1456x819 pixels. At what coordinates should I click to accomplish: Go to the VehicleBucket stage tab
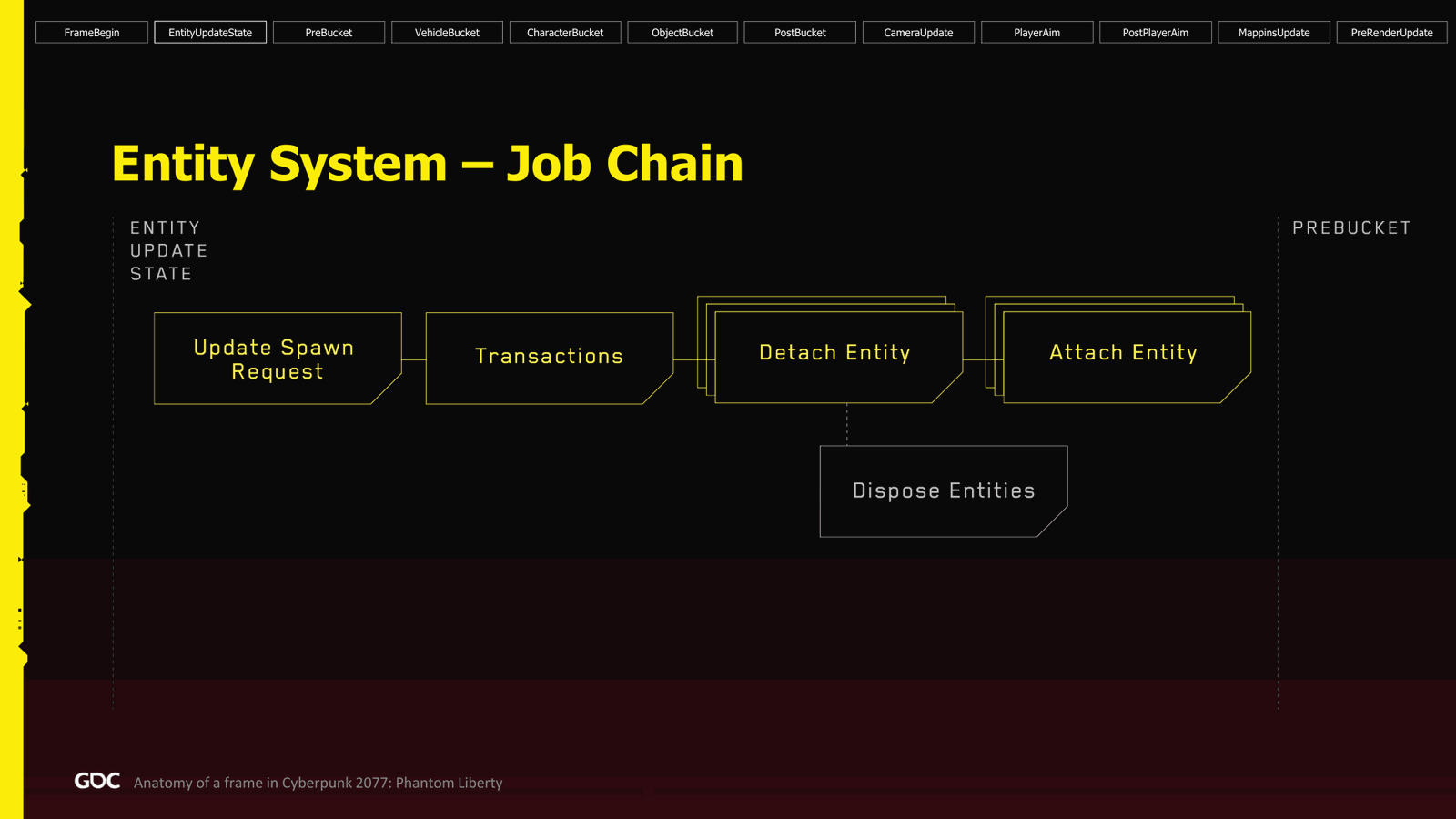pos(447,33)
